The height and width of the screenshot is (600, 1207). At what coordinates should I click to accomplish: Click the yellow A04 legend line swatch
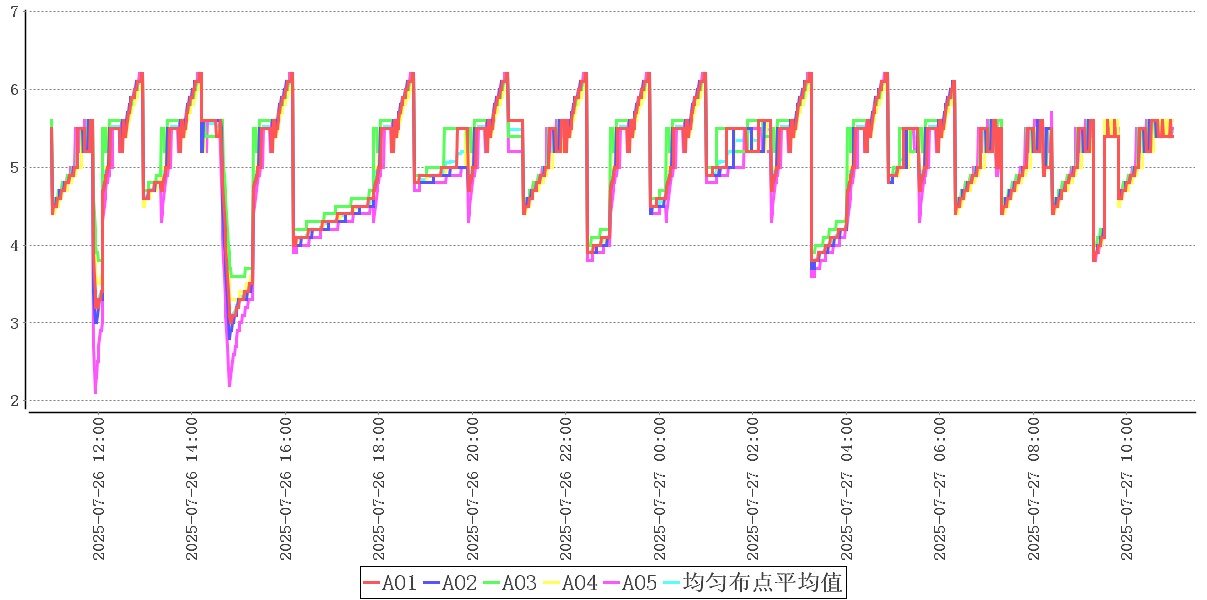552,583
